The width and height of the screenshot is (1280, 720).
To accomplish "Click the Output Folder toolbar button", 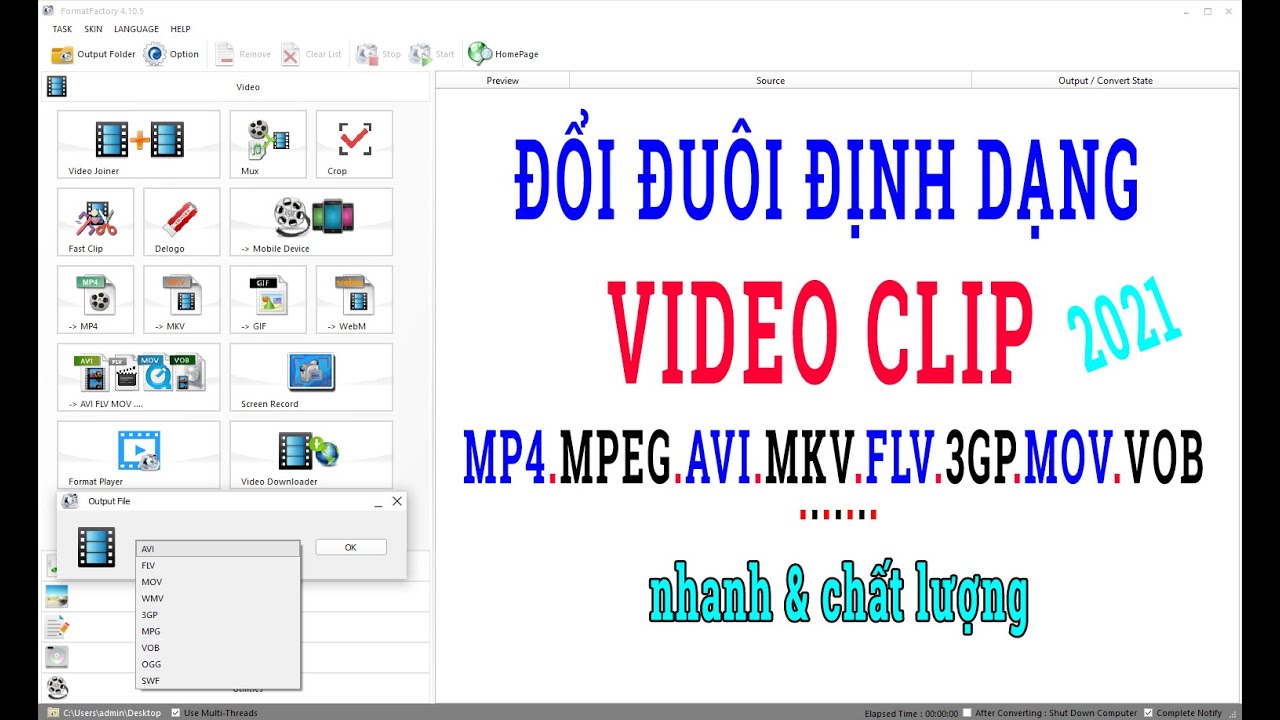I will click(93, 54).
